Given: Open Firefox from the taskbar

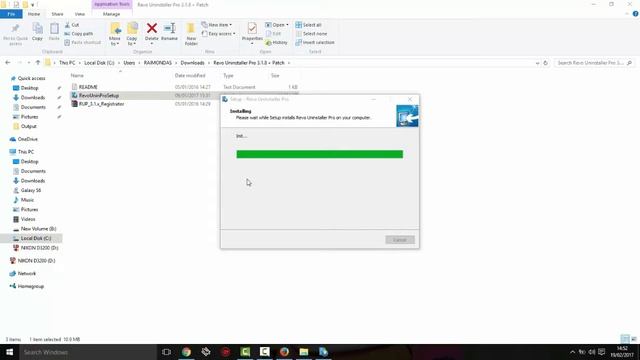Looking at the screenshot, I should [x=284, y=352].
